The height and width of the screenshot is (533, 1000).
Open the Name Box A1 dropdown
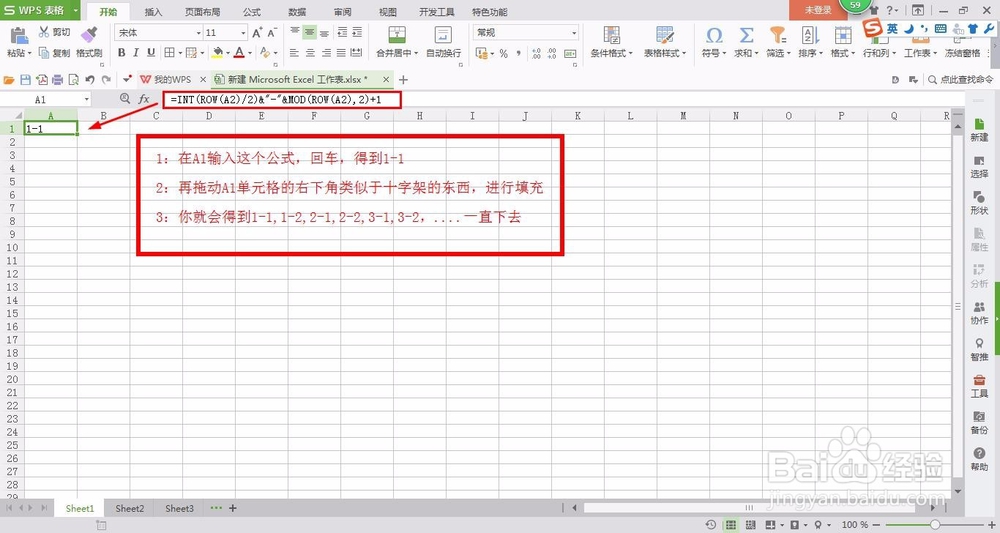87,99
